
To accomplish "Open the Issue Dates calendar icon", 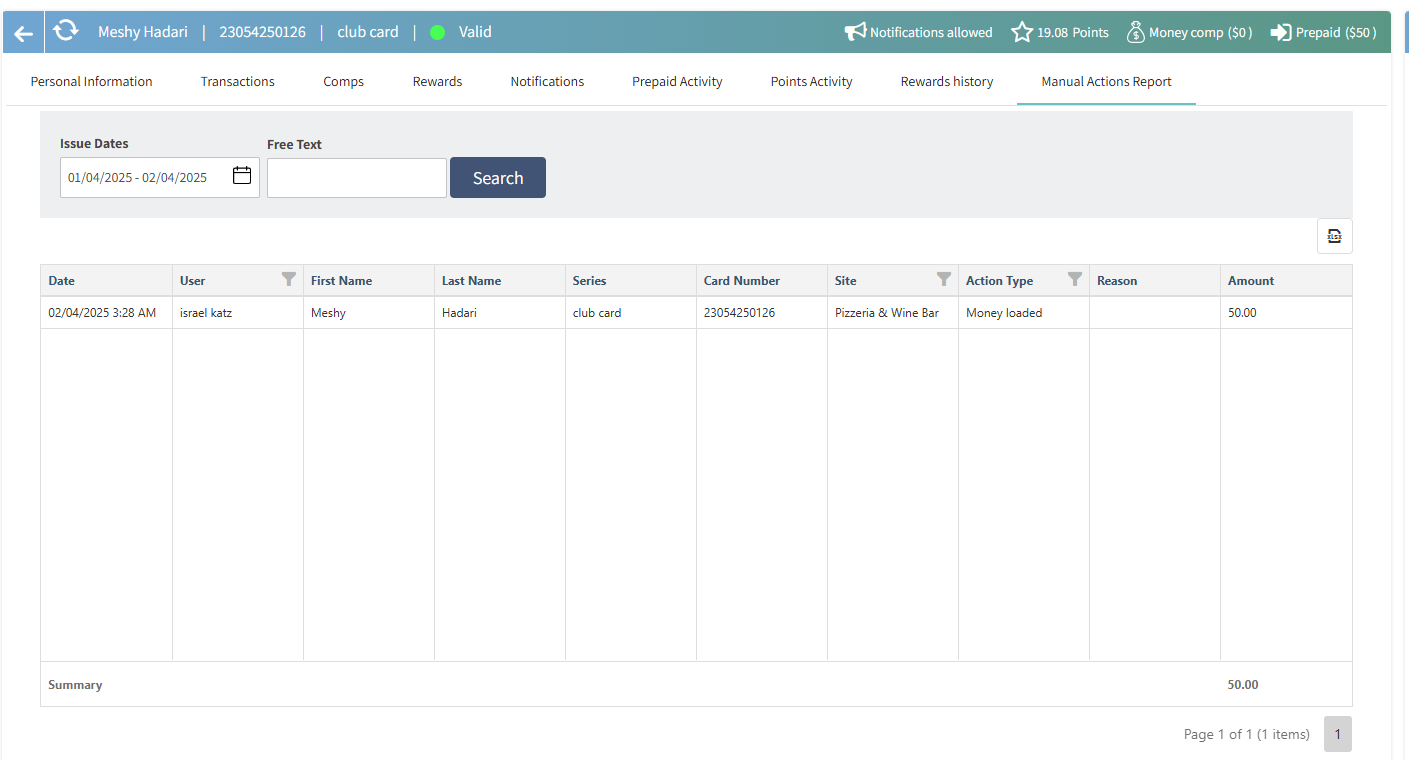I will tap(242, 176).
